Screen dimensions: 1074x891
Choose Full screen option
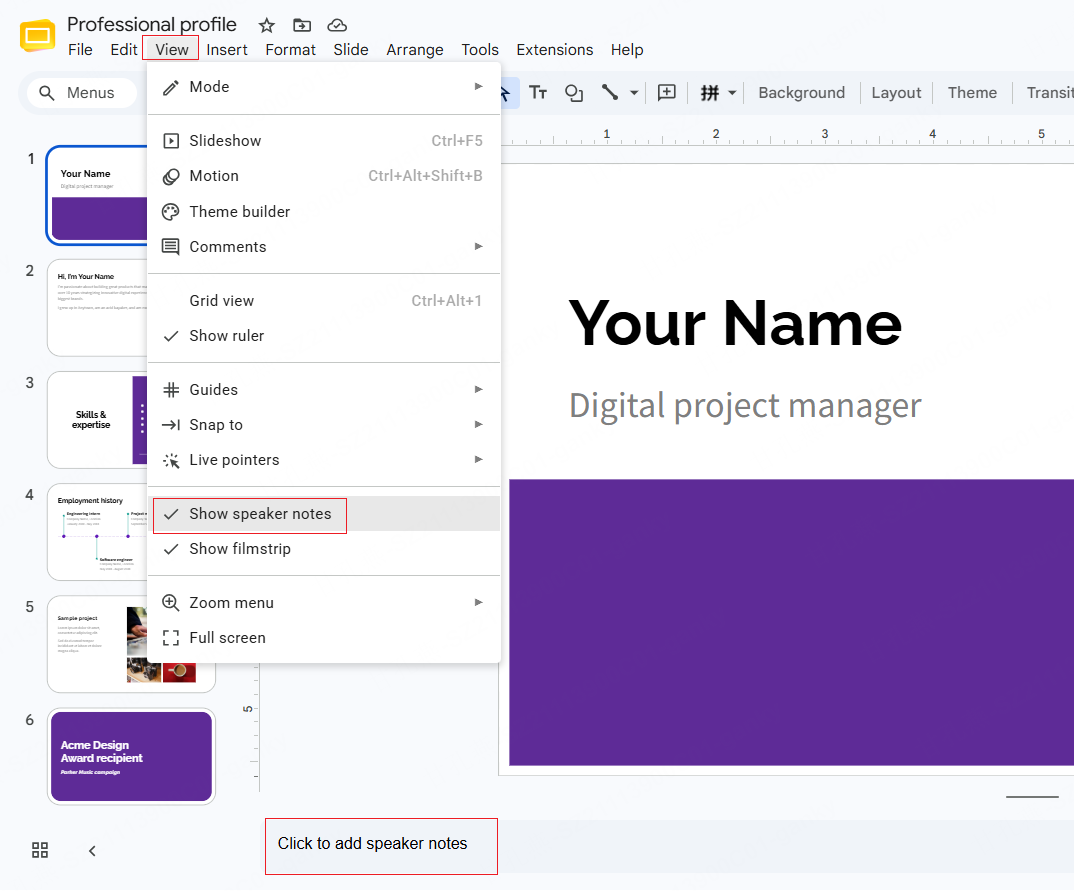(323, 638)
